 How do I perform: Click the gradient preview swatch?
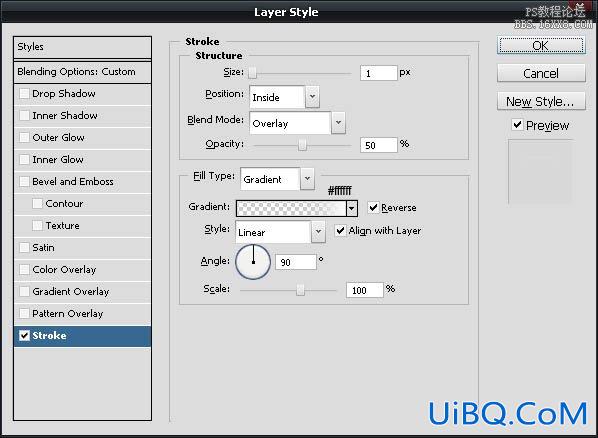click(x=291, y=208)
